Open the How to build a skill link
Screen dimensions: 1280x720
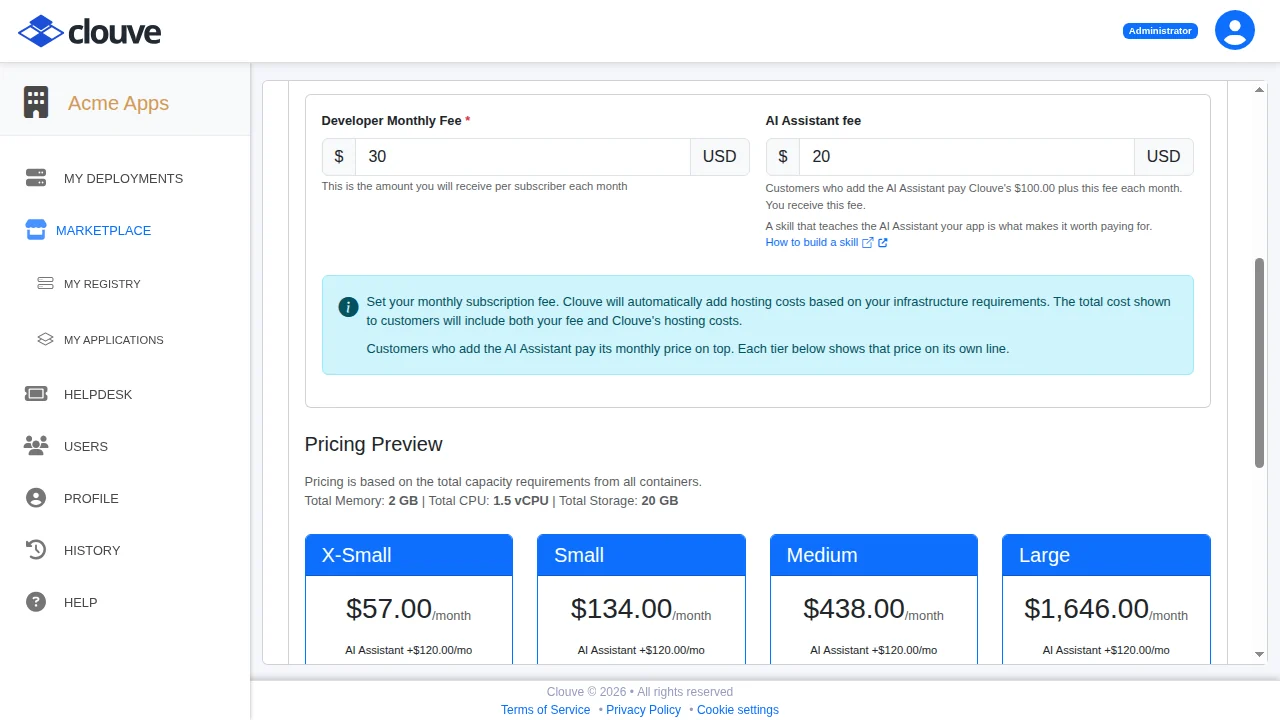811,242
